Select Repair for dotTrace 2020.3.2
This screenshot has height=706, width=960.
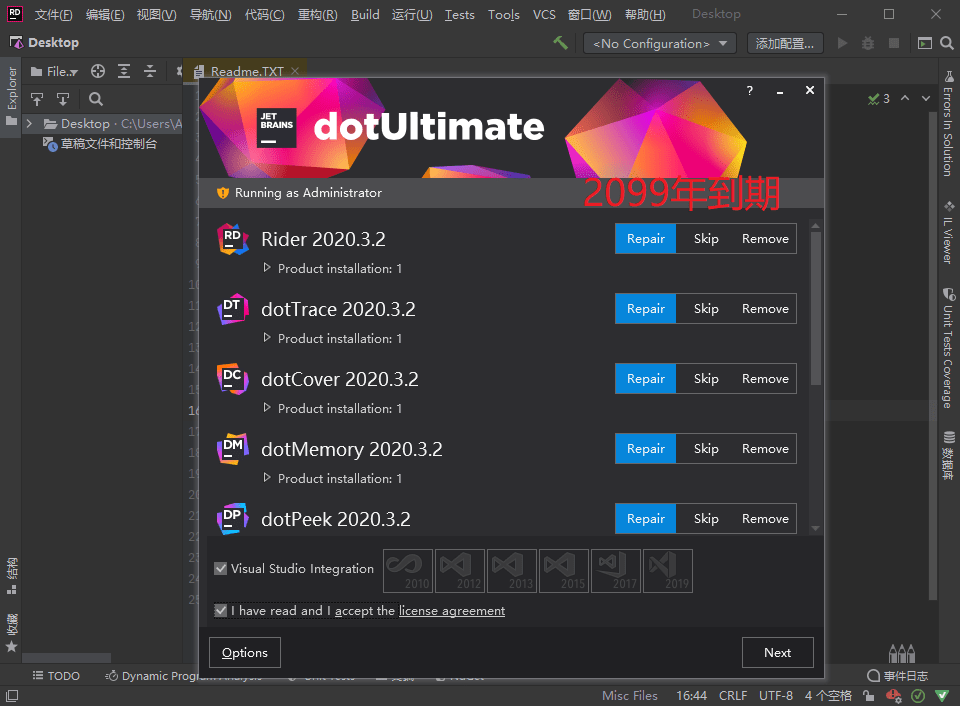point(645,309)
